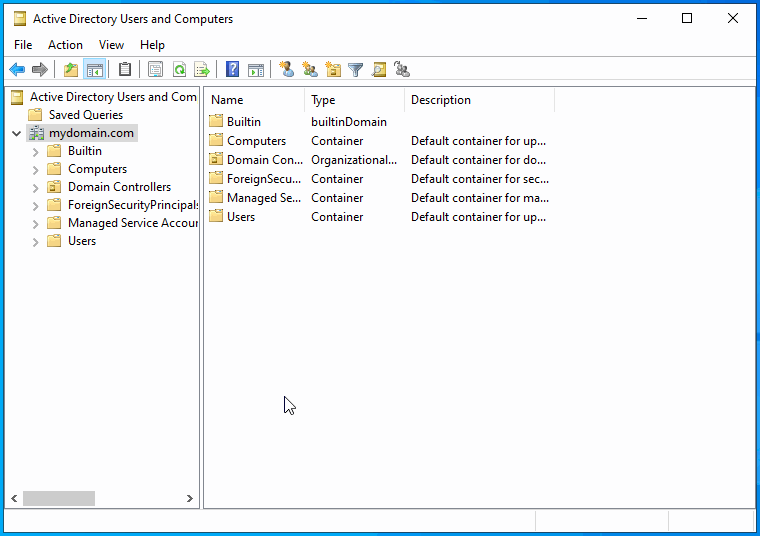Collapse the mydomain.com tree node
760x536 pixels.
[x=16, y=133]
